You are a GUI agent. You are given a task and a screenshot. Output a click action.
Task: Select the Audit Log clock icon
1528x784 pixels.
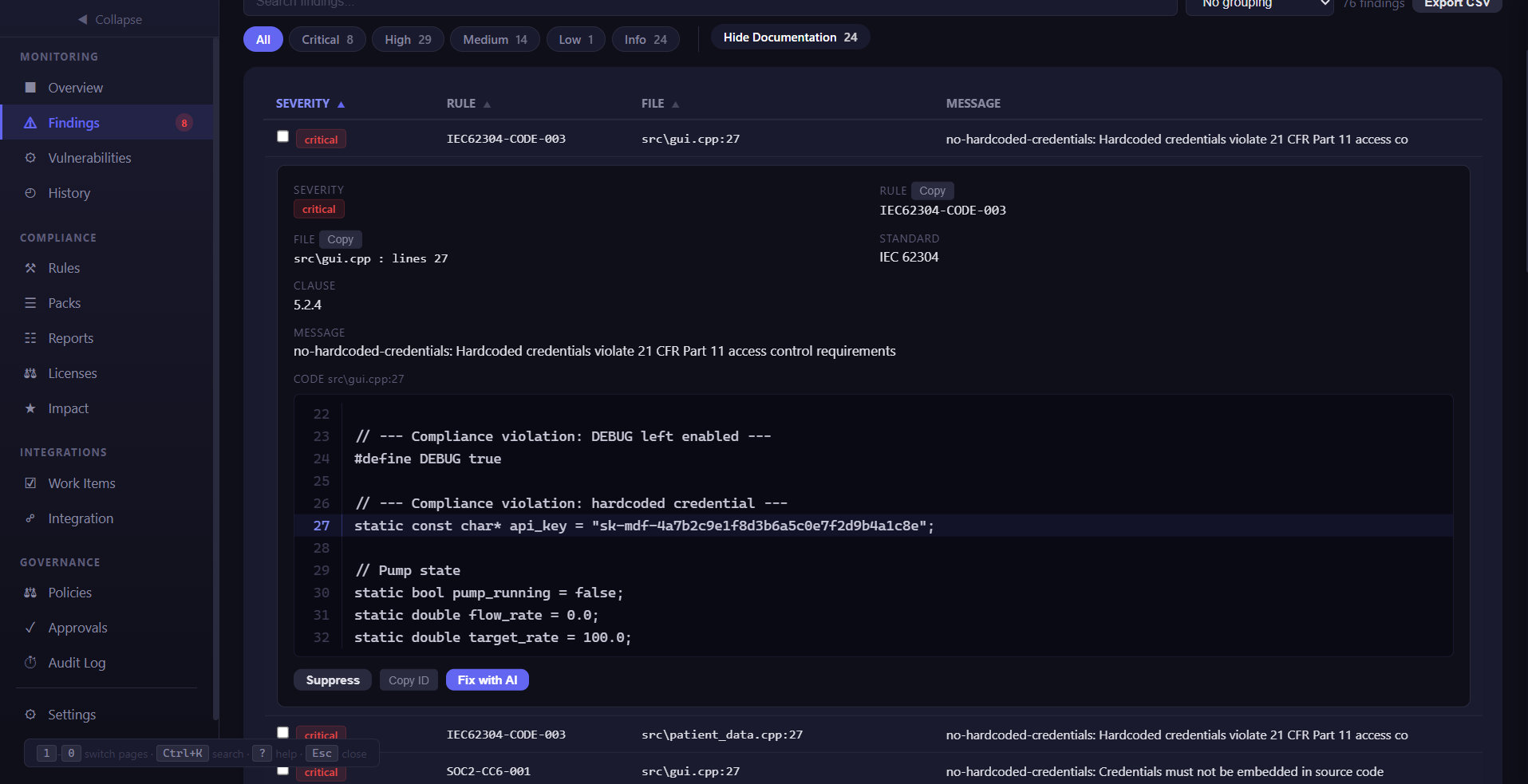click(30, 663)
